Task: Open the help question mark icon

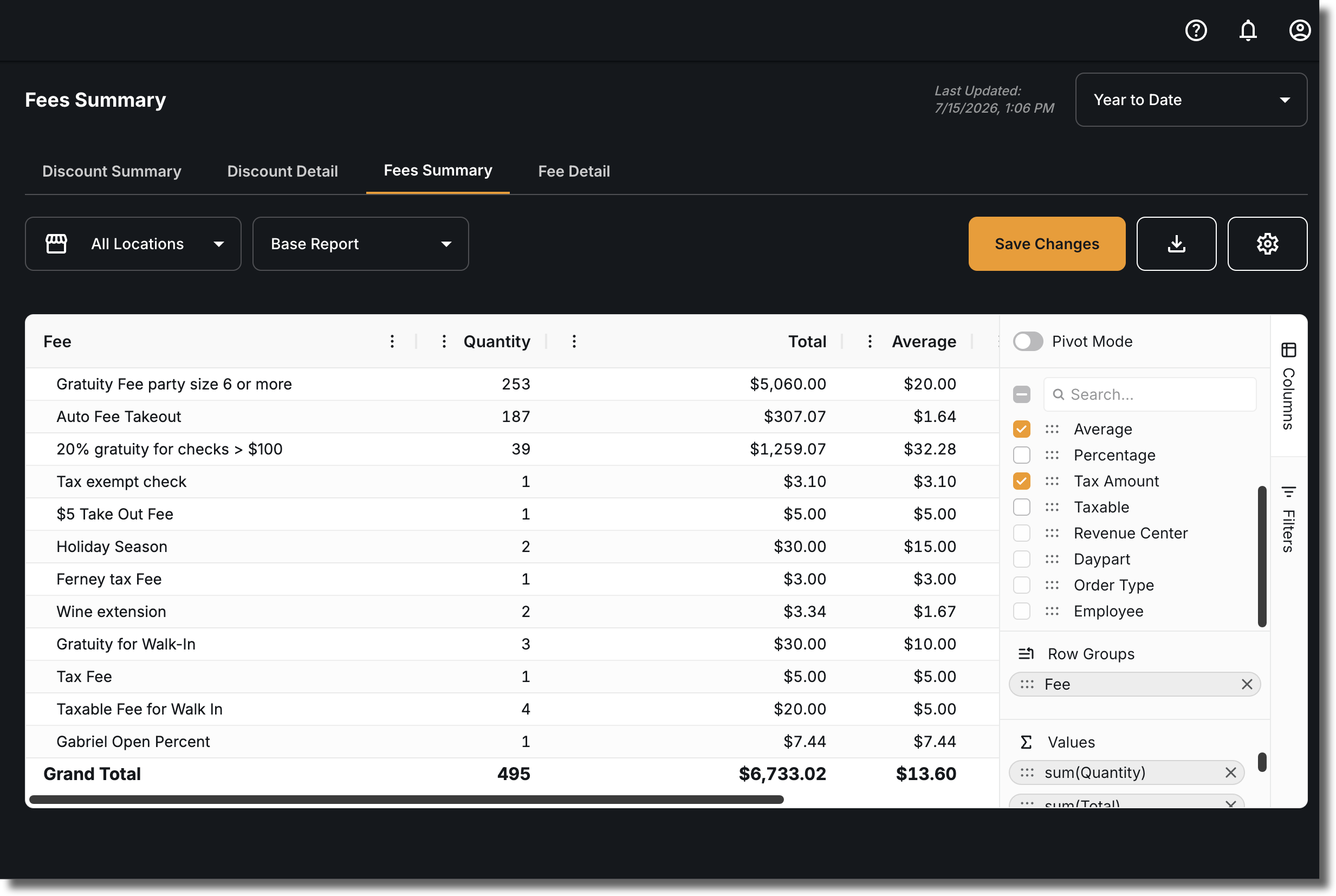Action: 1196,30
